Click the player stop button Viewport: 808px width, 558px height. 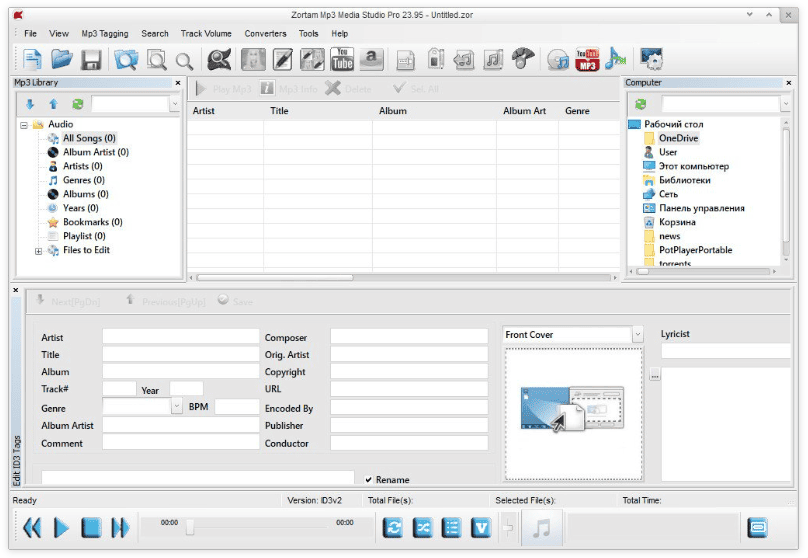[x=91, y=528]
